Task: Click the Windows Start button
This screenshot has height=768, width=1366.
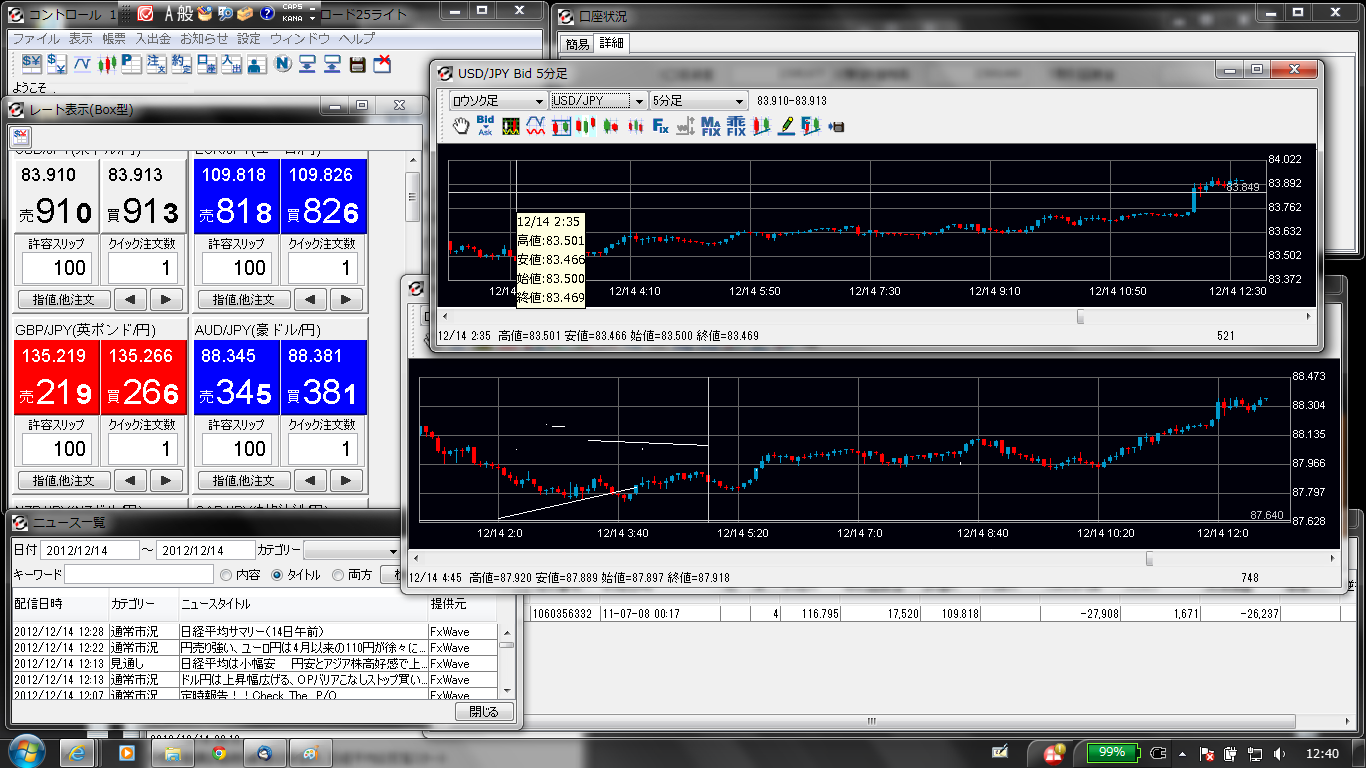Action: (x=26, y=752)
